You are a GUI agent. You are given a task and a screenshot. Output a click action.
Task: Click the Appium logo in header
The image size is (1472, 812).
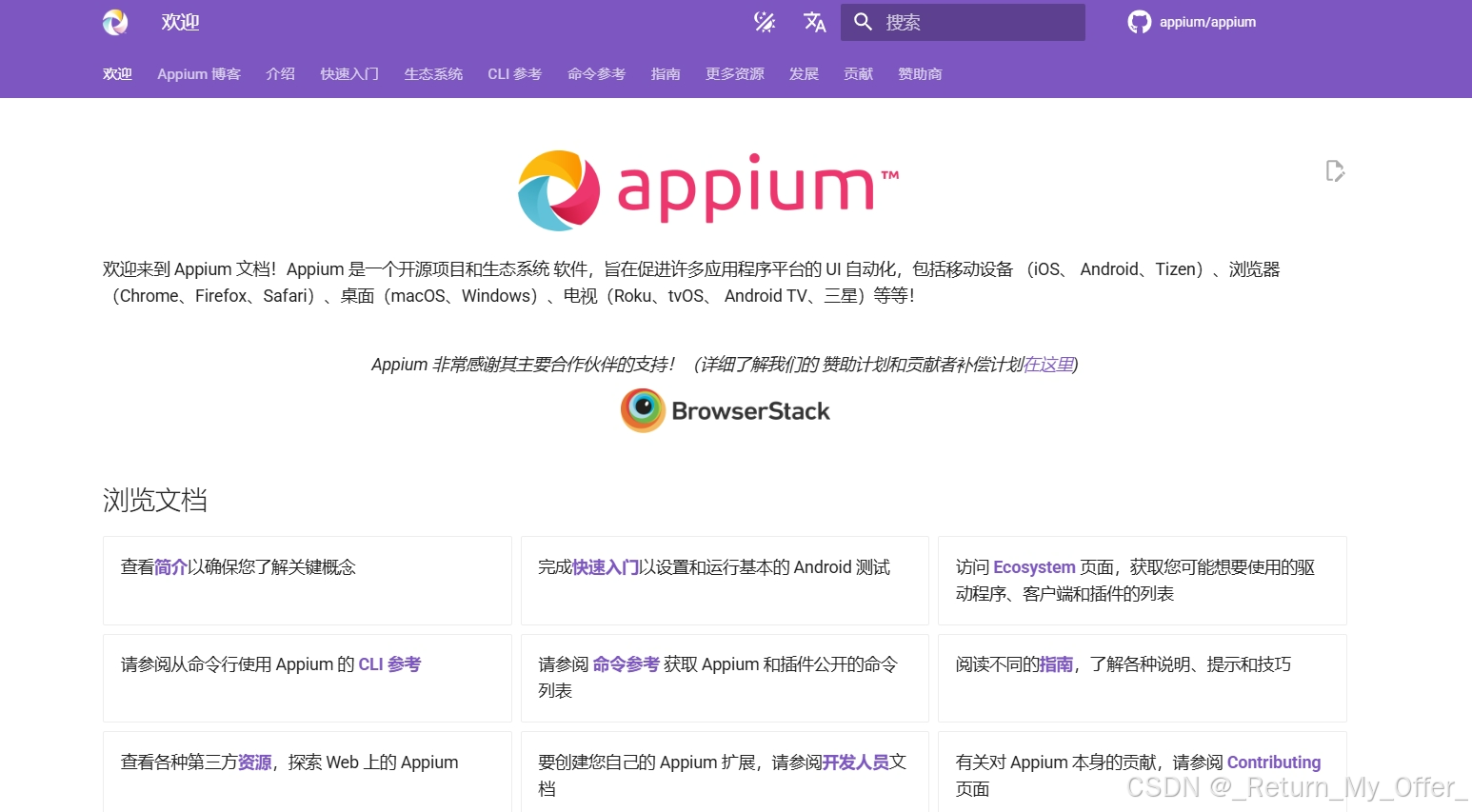(115, 22)
